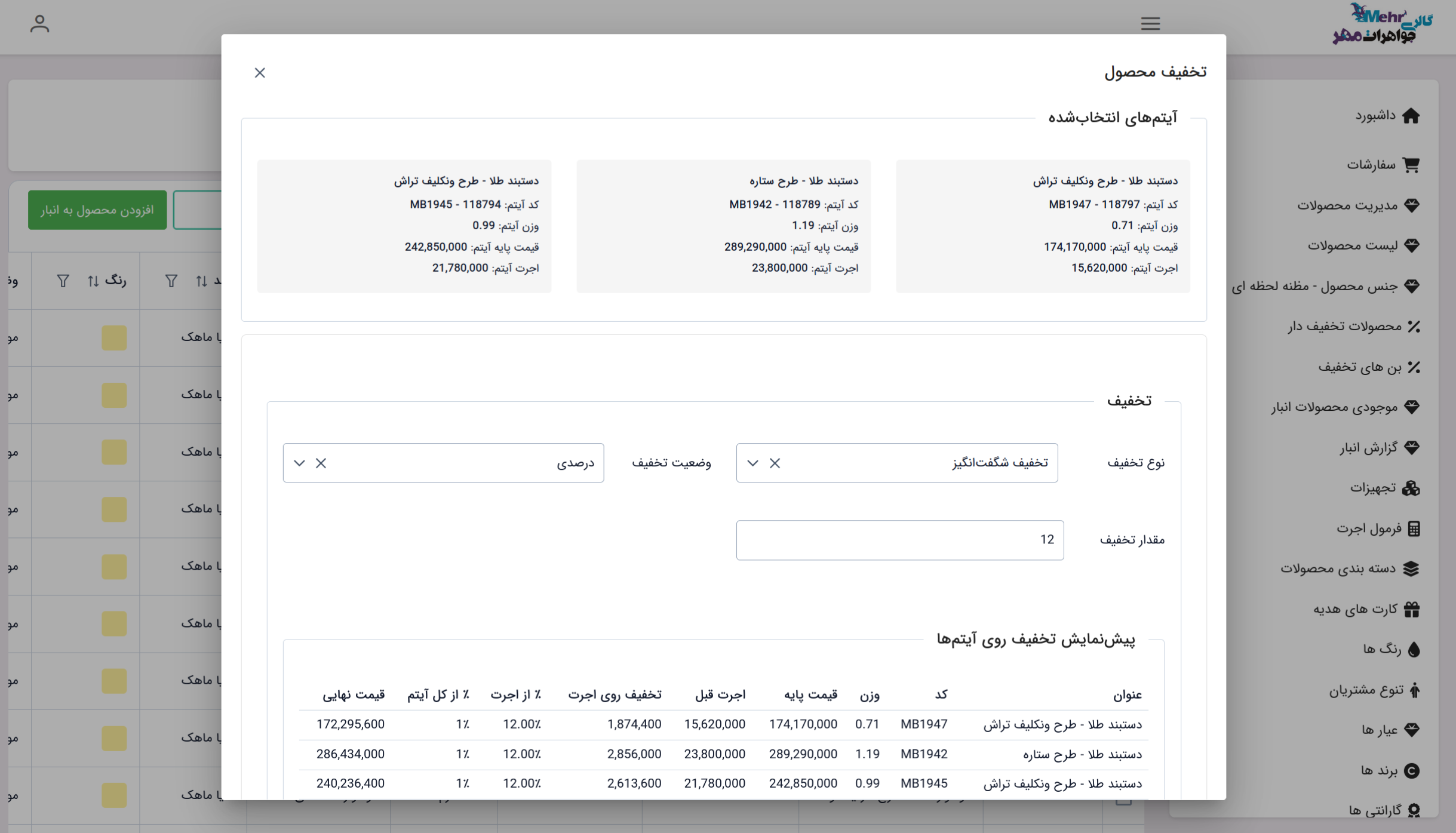Click the عیار ها diamond icon
This screenshot has width=1456, height=833.
1412,730
